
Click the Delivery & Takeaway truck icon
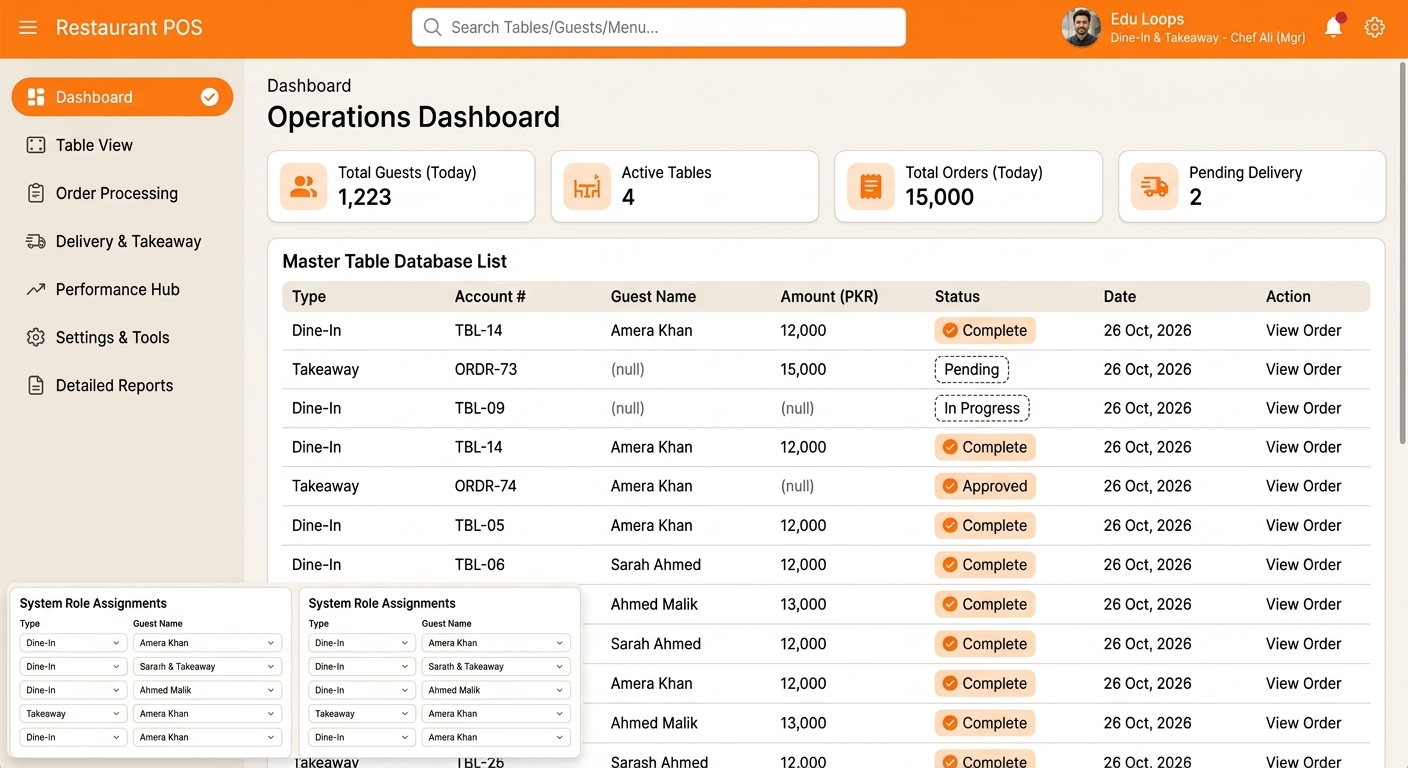click(x=36, y=241)
